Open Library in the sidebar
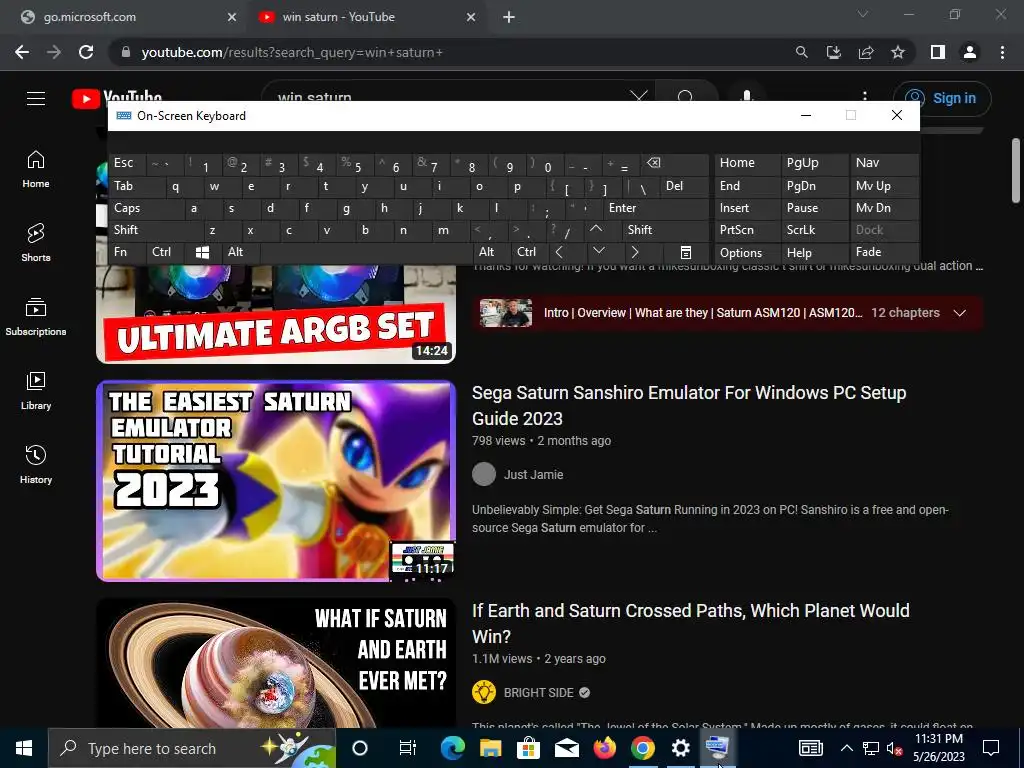This screenshot has height=768, width=1024. (36, 391)
